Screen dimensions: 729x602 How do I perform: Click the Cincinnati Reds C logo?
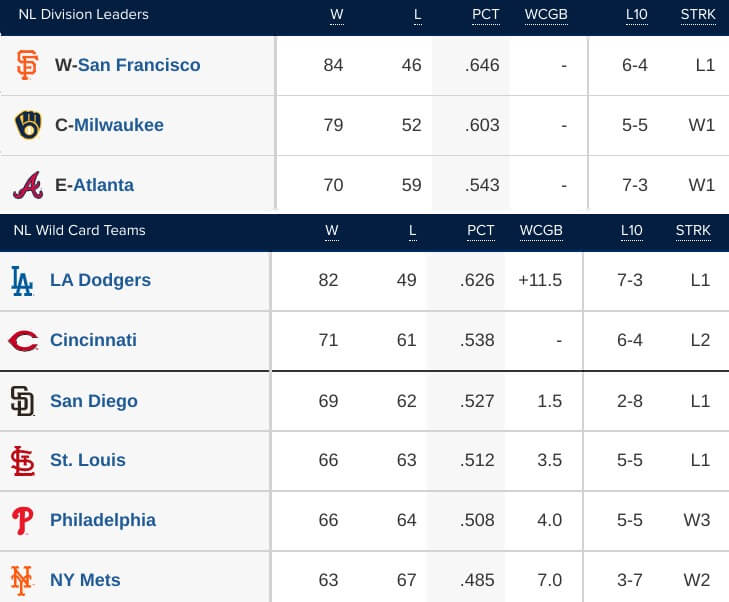click(23, 341)
